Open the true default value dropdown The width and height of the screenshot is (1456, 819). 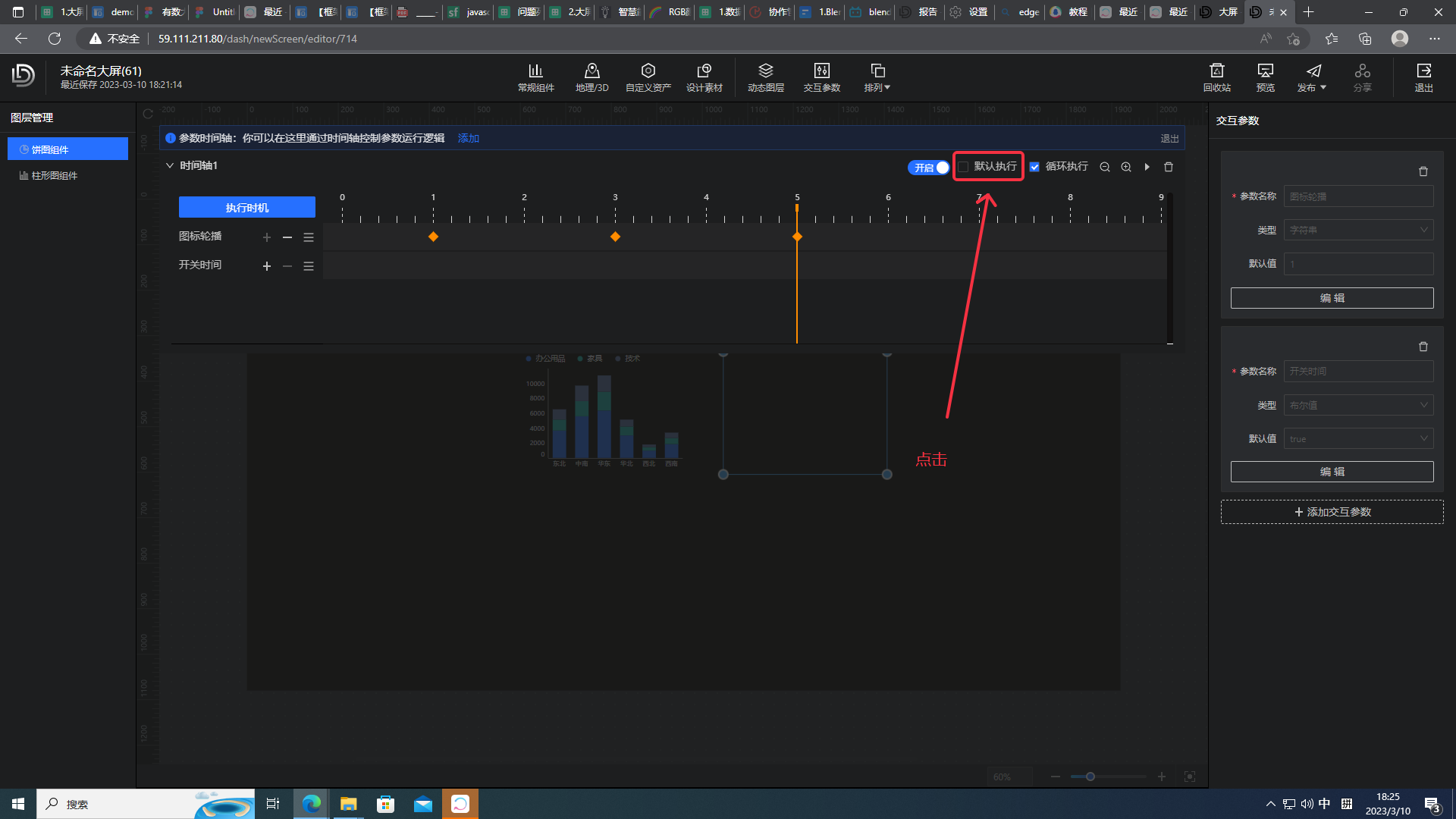pyautogui.click(x=1358, y=438)
